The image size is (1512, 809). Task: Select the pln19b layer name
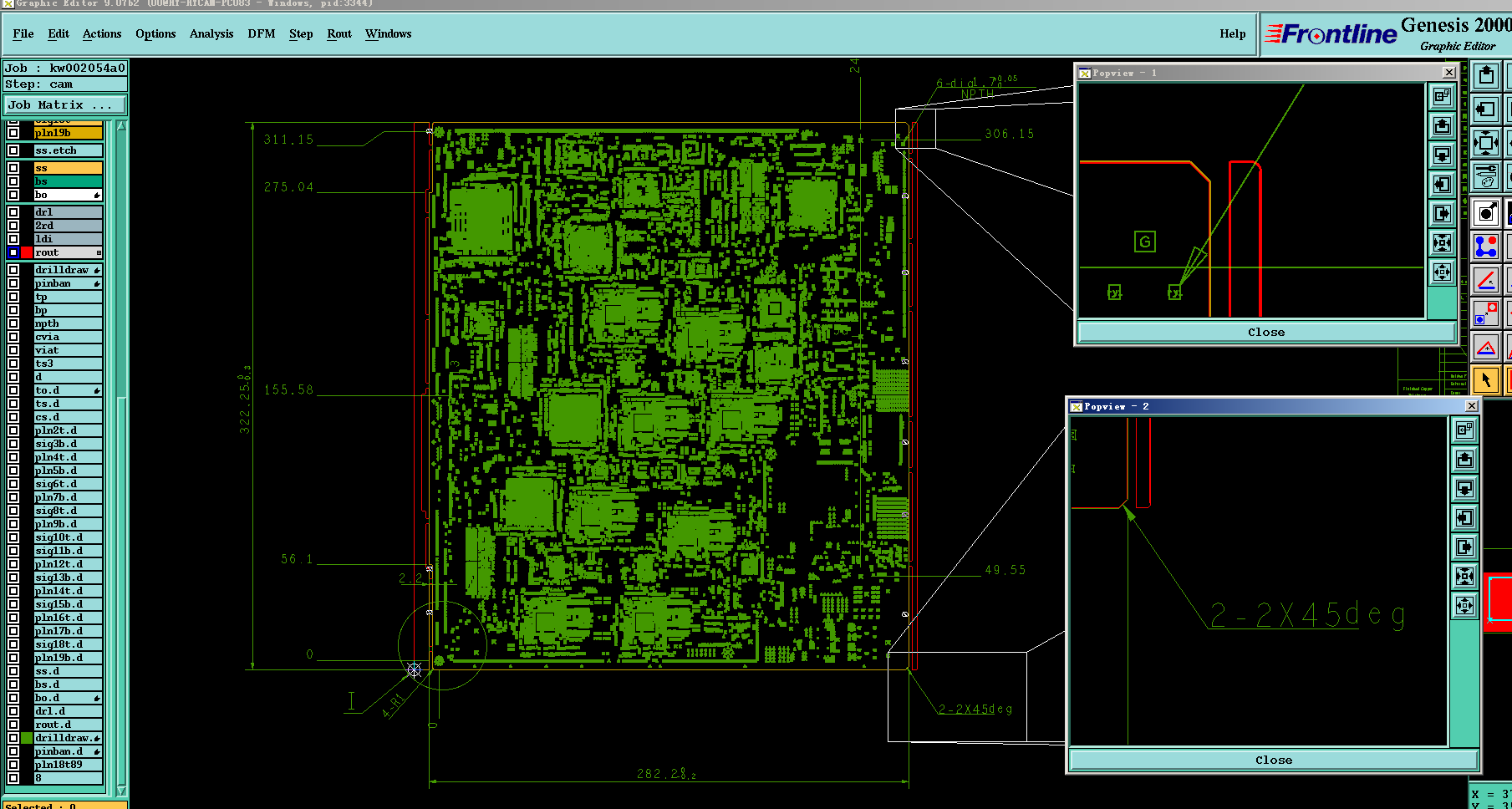pyautogui.click(x=68, y=133)
